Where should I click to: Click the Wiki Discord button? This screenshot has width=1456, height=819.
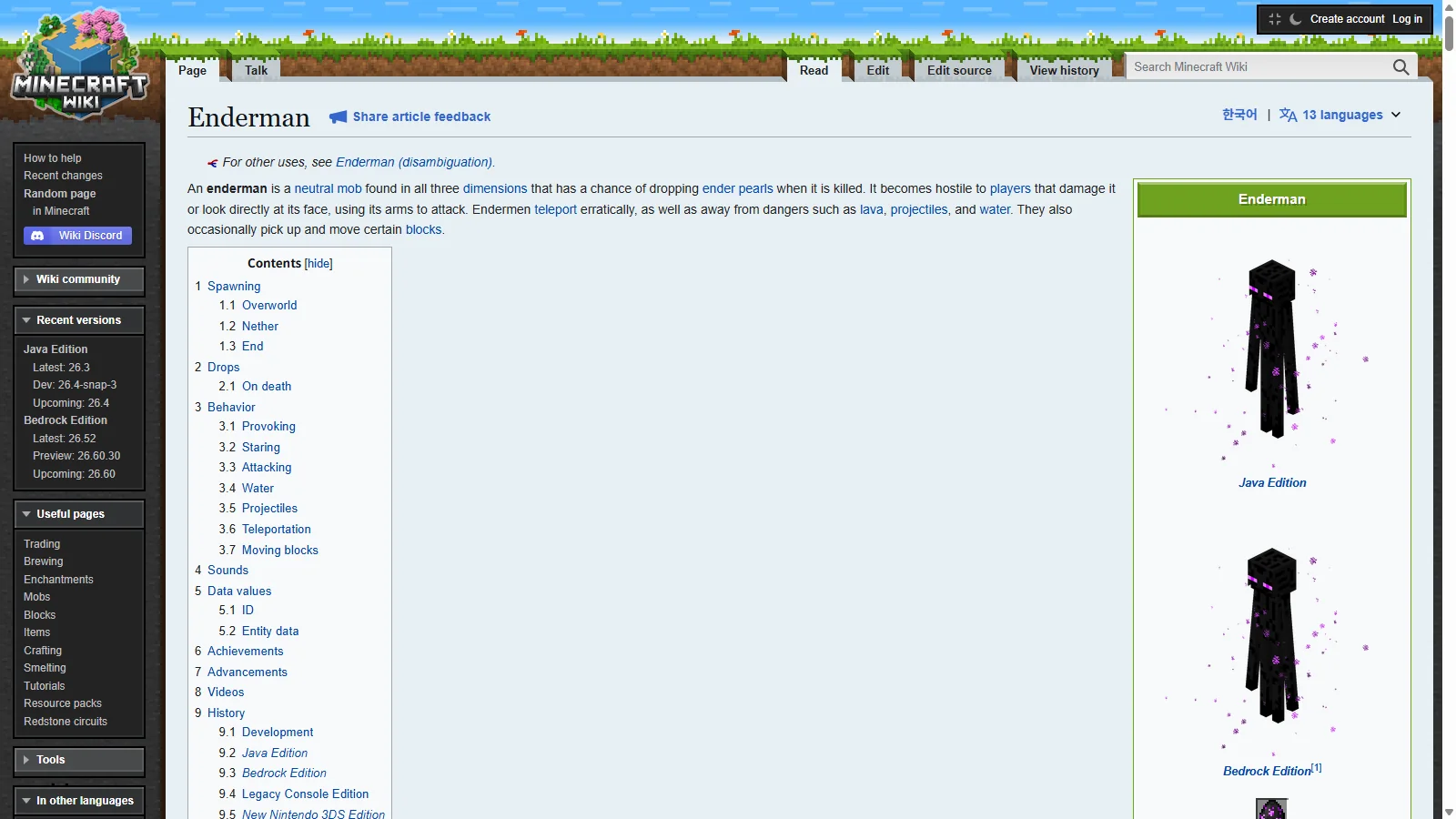click(78, 236)
